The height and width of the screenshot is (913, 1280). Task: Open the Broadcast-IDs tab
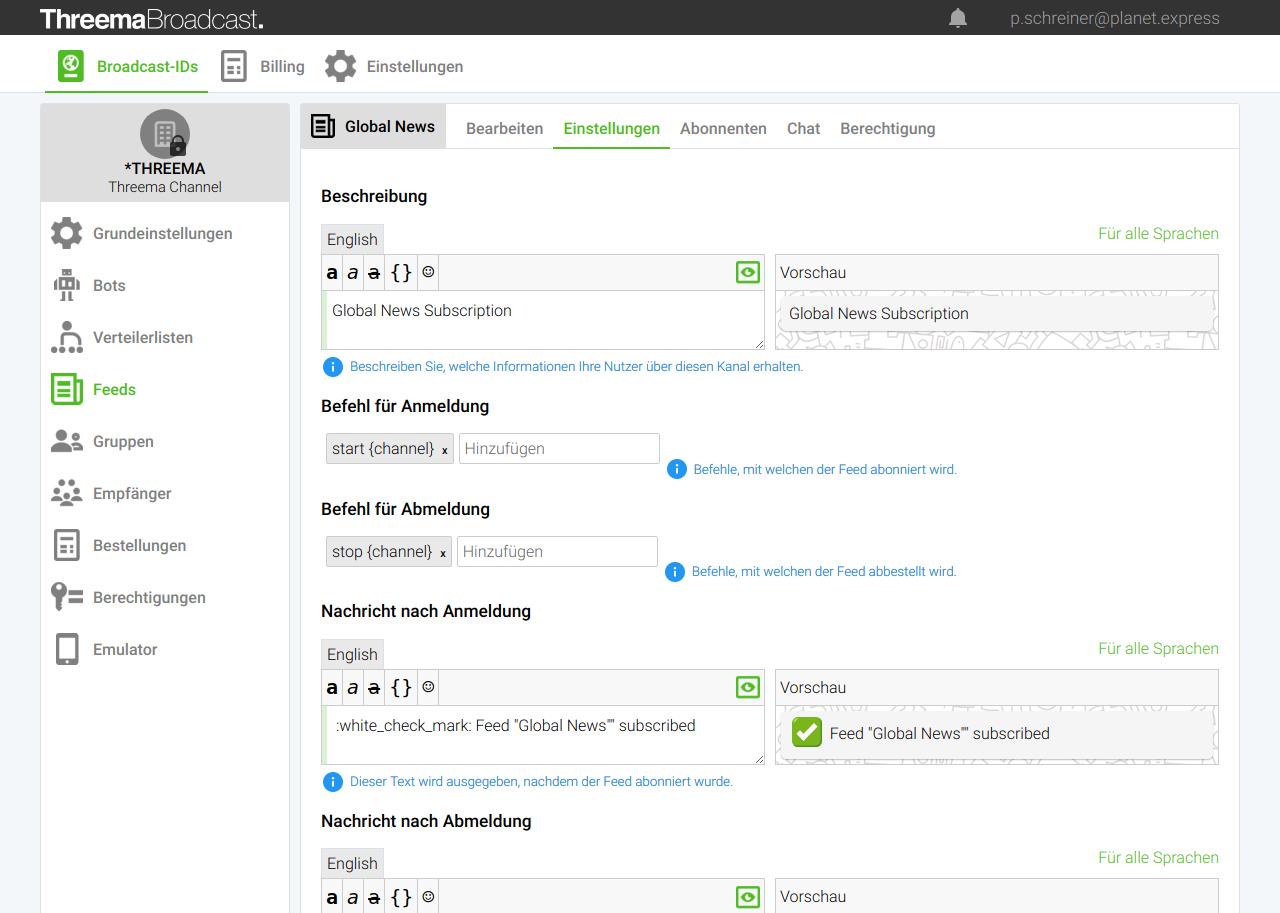click(x=127, y=67)
